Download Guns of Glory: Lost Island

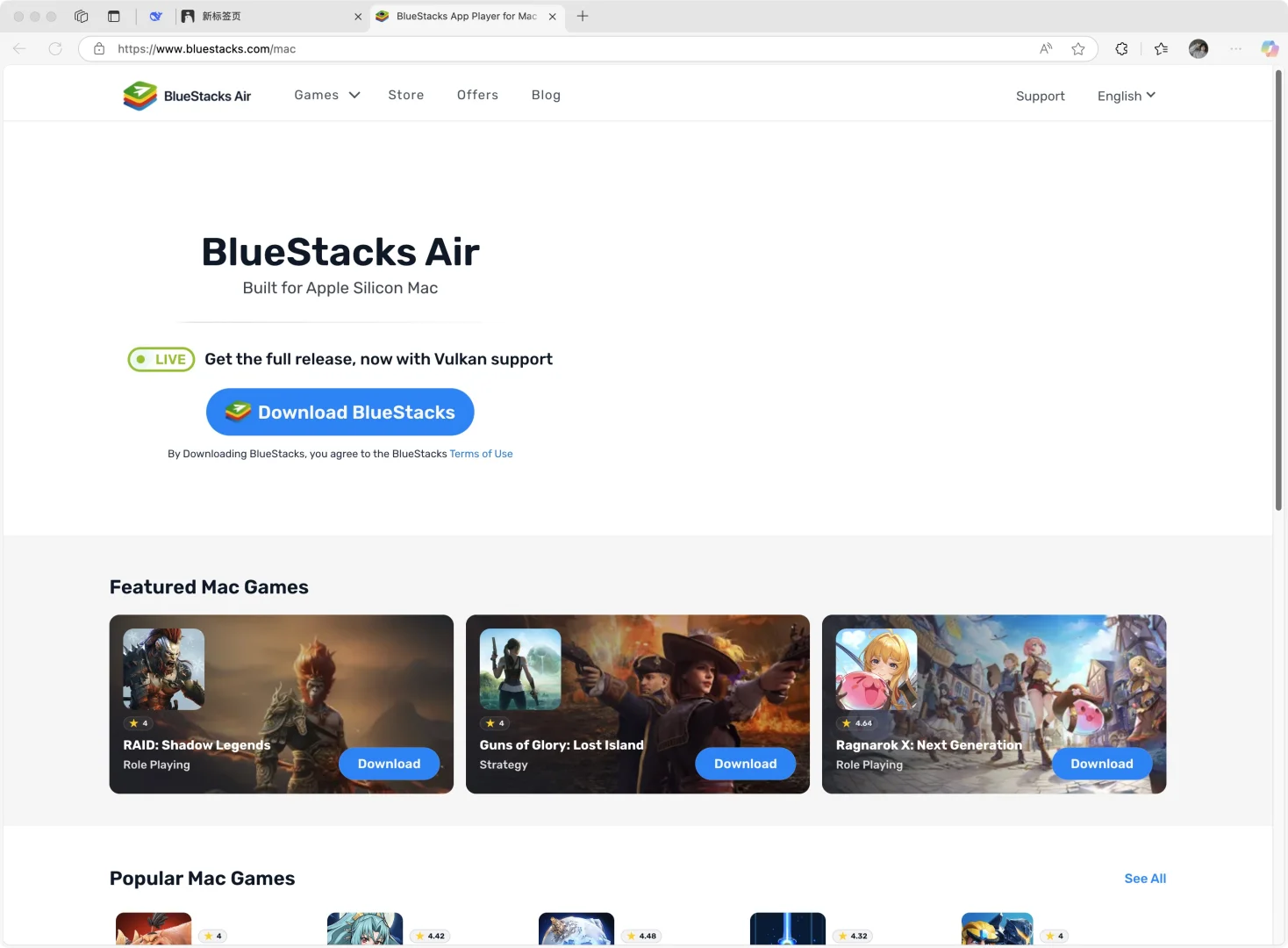point(746,764)
